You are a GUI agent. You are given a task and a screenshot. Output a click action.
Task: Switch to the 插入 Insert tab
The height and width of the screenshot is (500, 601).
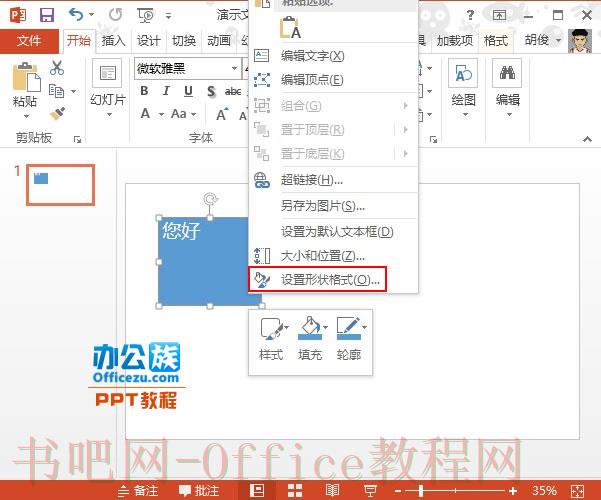click(113, 40)
